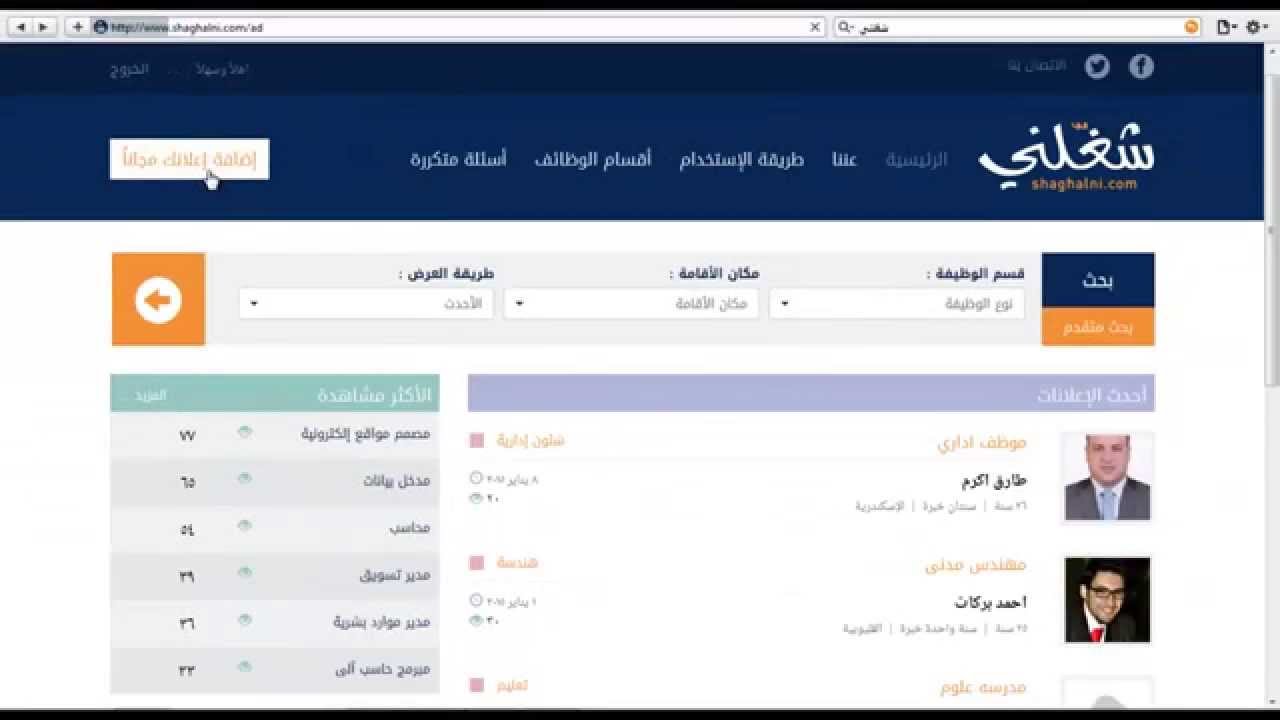This screenshot has width=1280, height=720.
Task: Click the محاسب row text
Action: click(410, 528)
